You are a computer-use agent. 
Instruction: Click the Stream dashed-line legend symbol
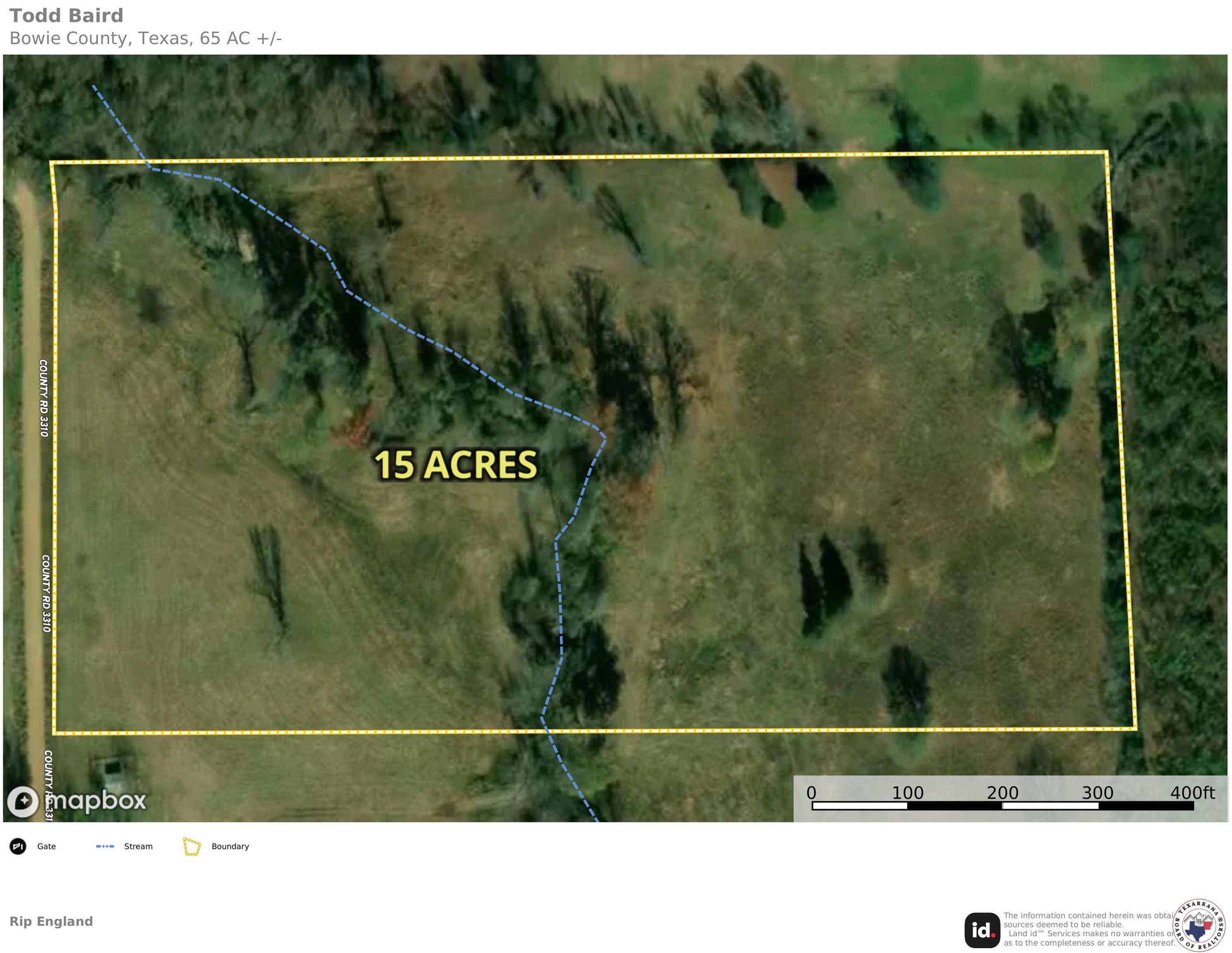[105, 846]
